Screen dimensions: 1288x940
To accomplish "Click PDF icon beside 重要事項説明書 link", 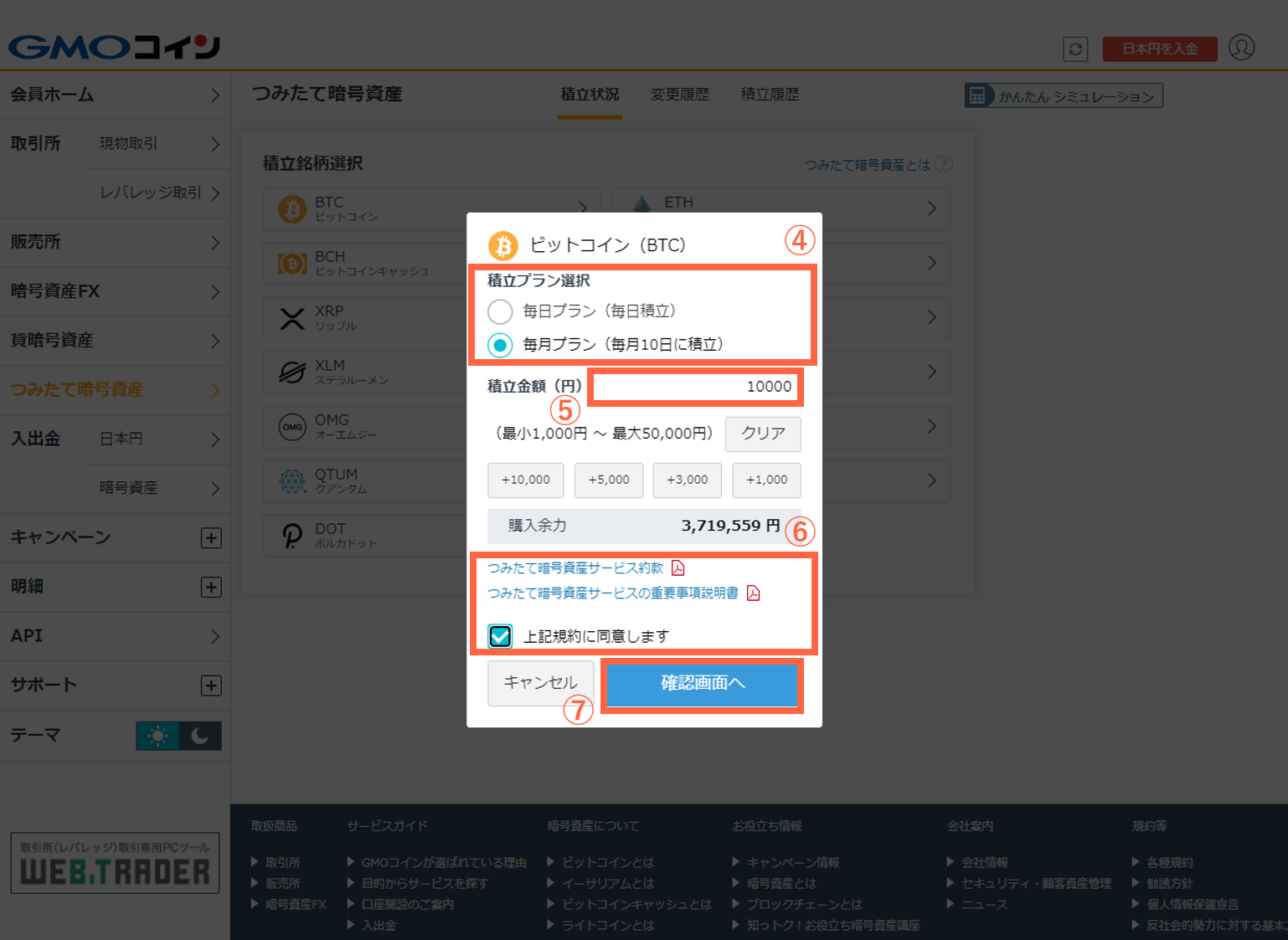I will 754,593.
